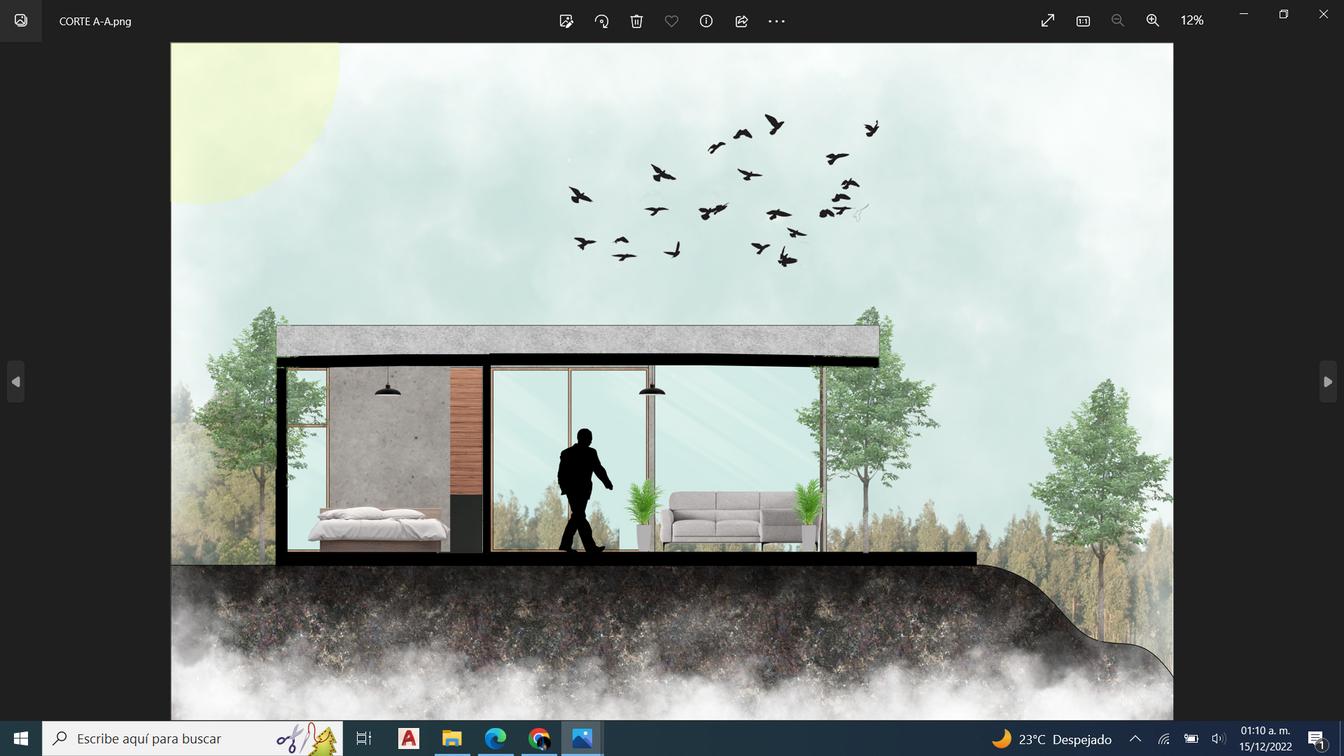Add image to favorites with heart icon
This screenshot has width=1344, height=756.
671,21
